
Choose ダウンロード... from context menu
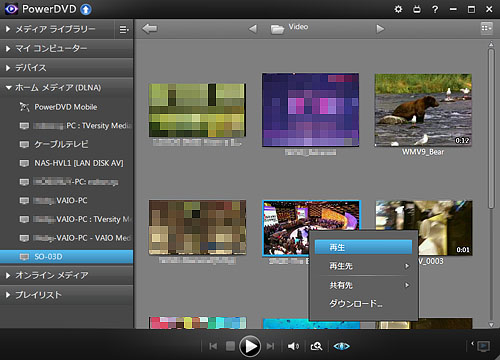pyautogui.click(x=363, y=304)
